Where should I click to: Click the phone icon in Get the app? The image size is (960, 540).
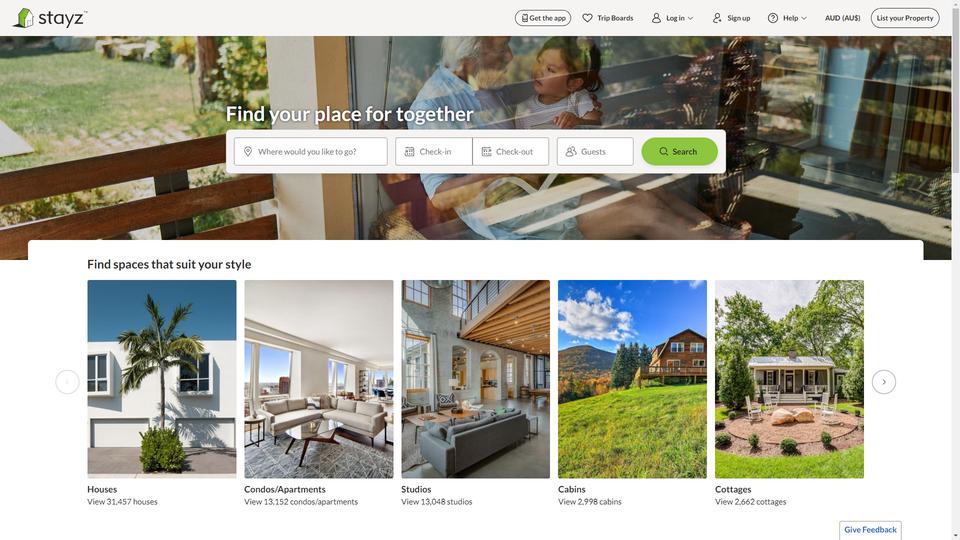coord(525,18)
